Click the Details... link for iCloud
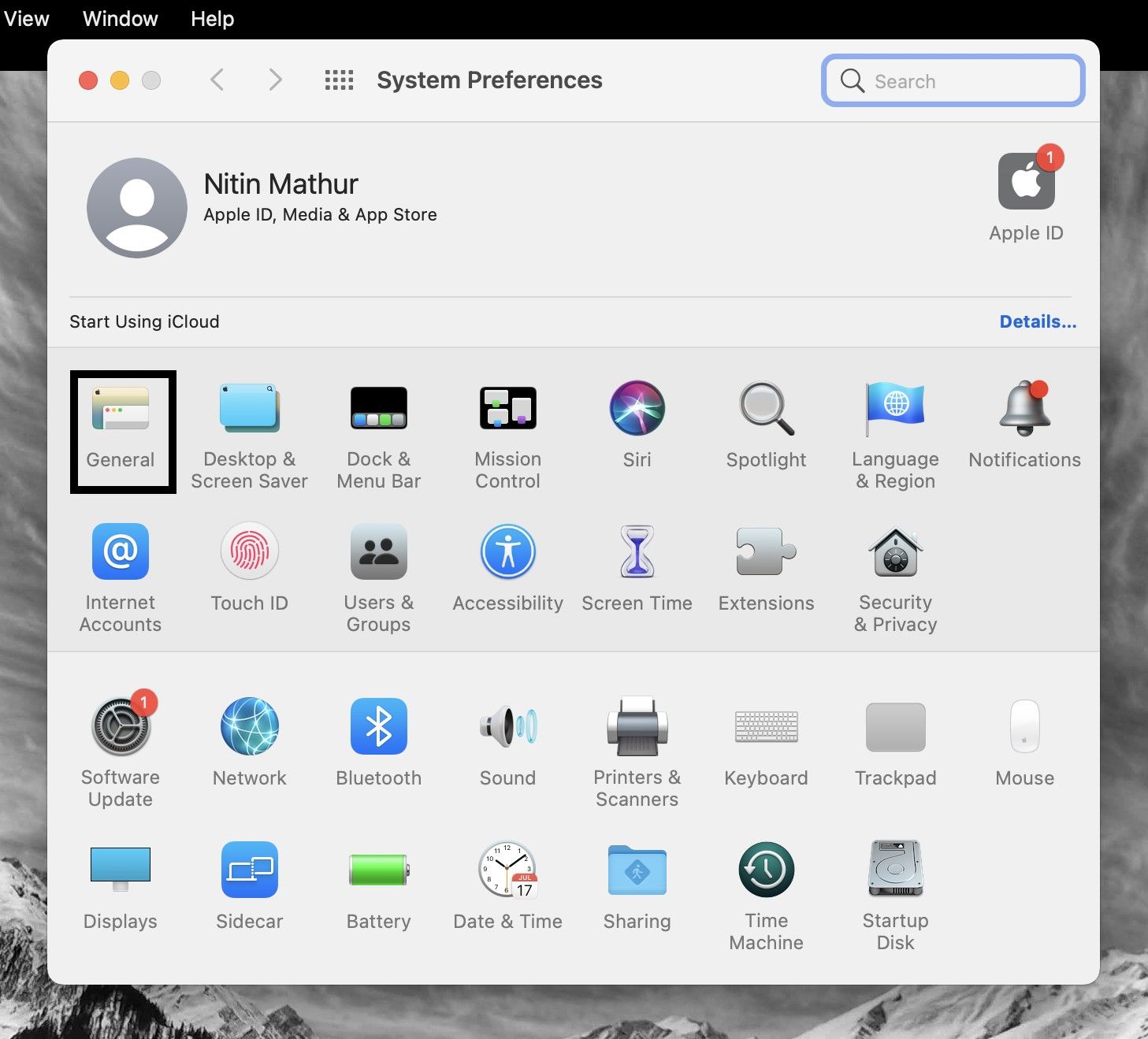The image size is (1148, 1039). (1038, 321)
